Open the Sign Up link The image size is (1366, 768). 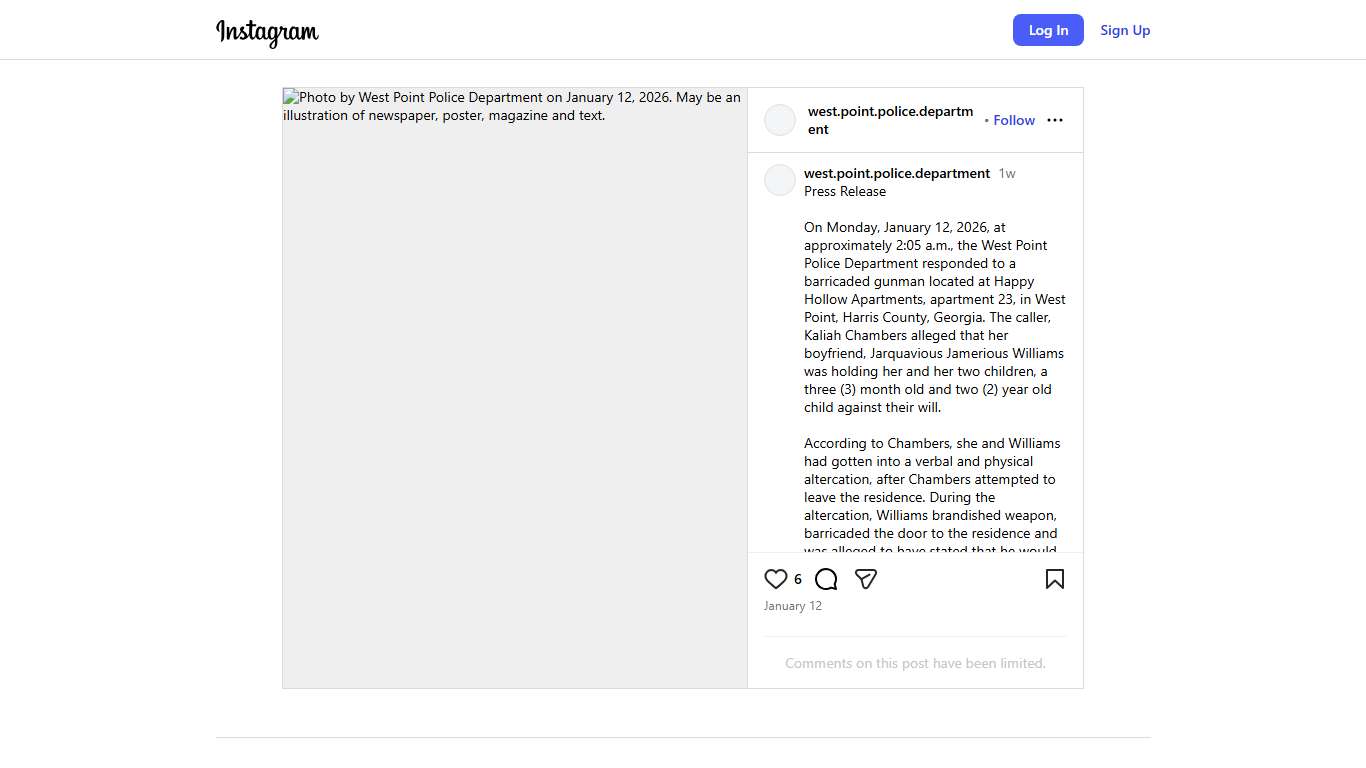[1125, 30]
